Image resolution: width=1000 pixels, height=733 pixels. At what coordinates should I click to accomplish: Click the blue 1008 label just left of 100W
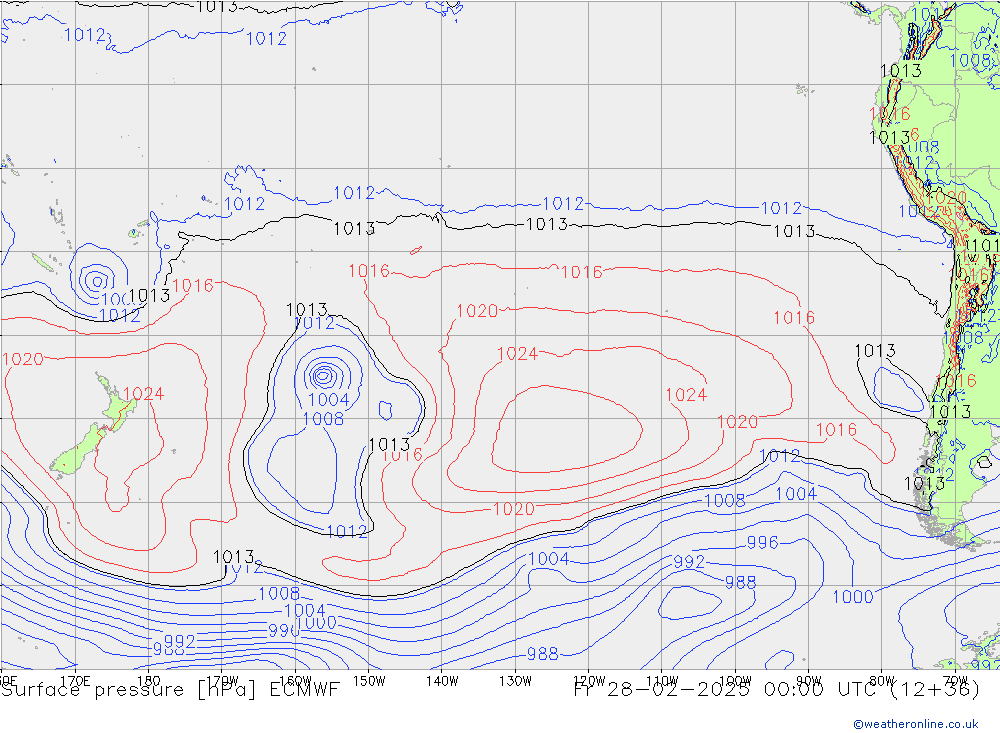pyautogui.click(x=724, y=501)
